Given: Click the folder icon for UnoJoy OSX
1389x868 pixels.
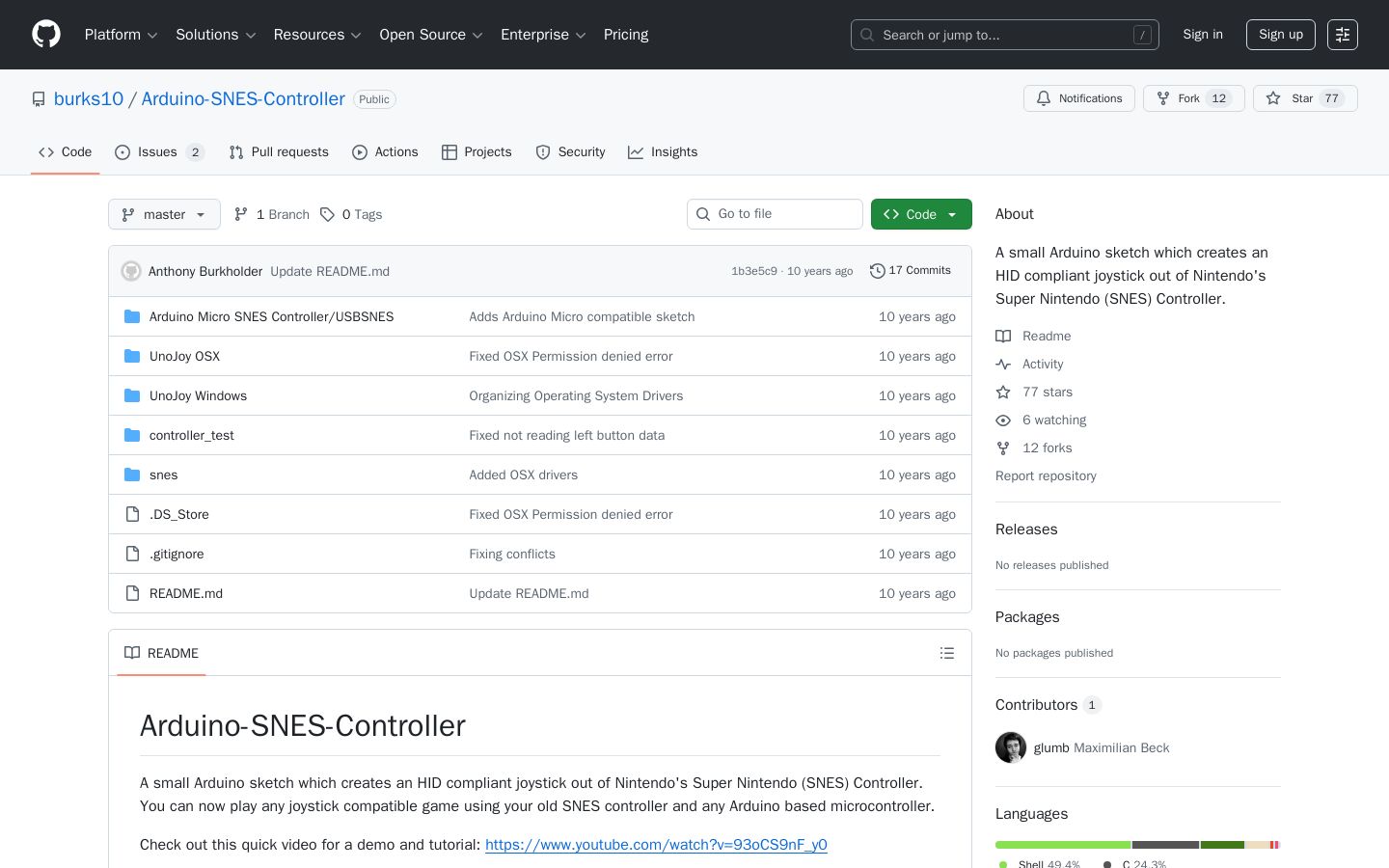Looking at the screenshot, I should 132,356.
